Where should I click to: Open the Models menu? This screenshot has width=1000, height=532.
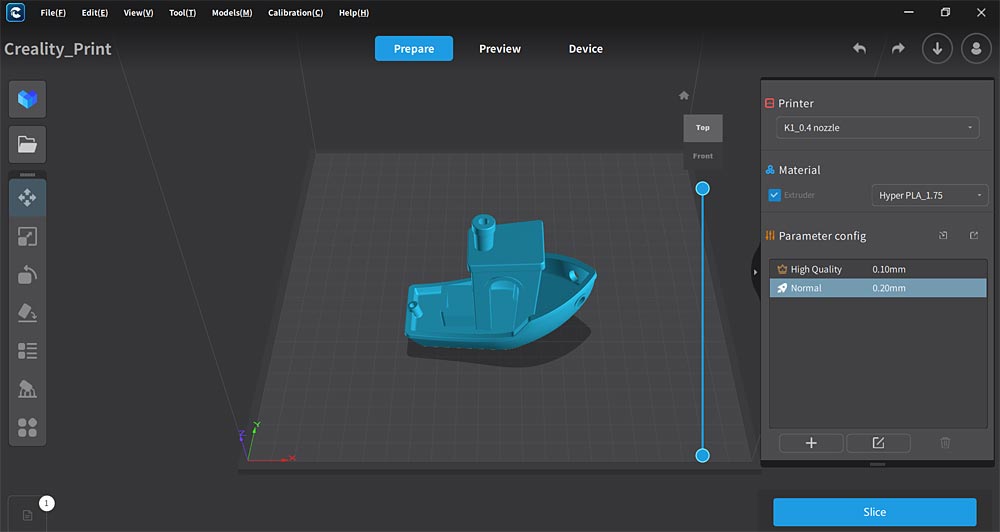pyautogui.click(x=232, y=13)
